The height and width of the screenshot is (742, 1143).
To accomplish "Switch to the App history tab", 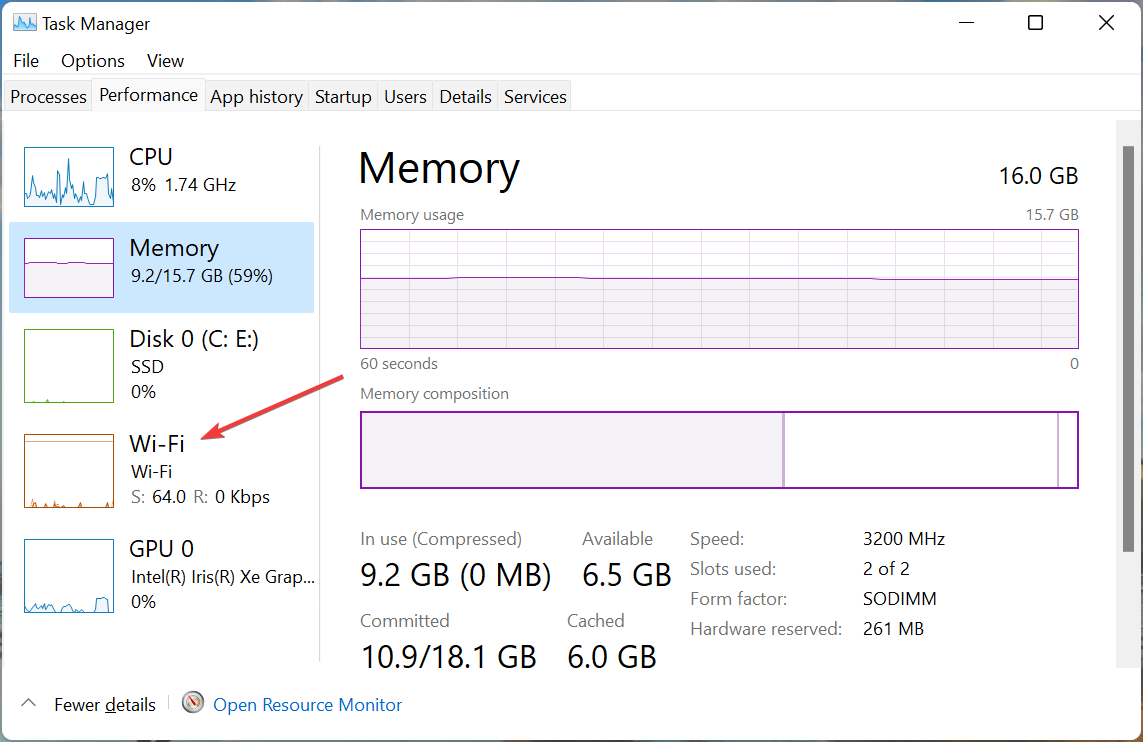I will (x=256, y=97).
